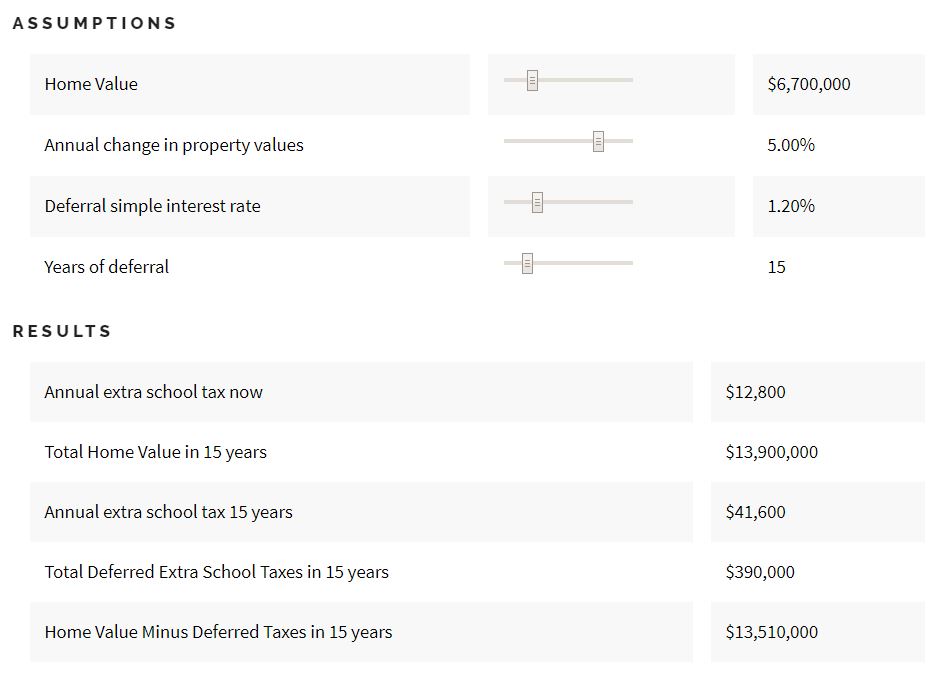Click the Total Home Value in 15 years row

tap(155, 452)
